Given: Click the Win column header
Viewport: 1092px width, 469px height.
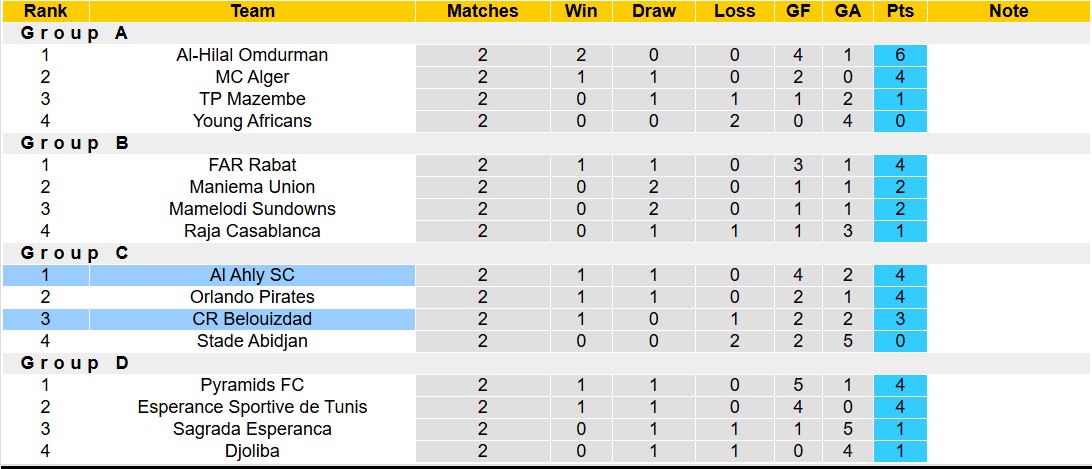Looking at the screenshot, I should pyautogui.click(x=581, y=11).
